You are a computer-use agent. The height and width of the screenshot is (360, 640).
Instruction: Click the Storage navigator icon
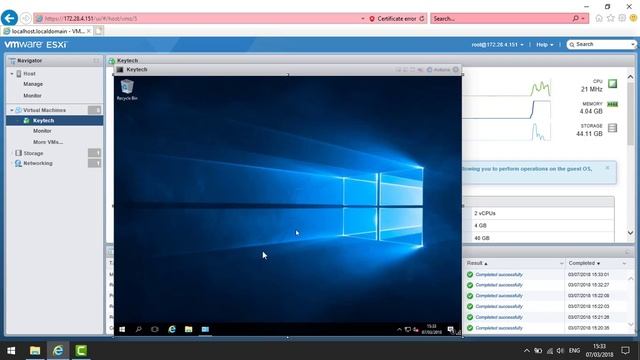pos(18,153)
